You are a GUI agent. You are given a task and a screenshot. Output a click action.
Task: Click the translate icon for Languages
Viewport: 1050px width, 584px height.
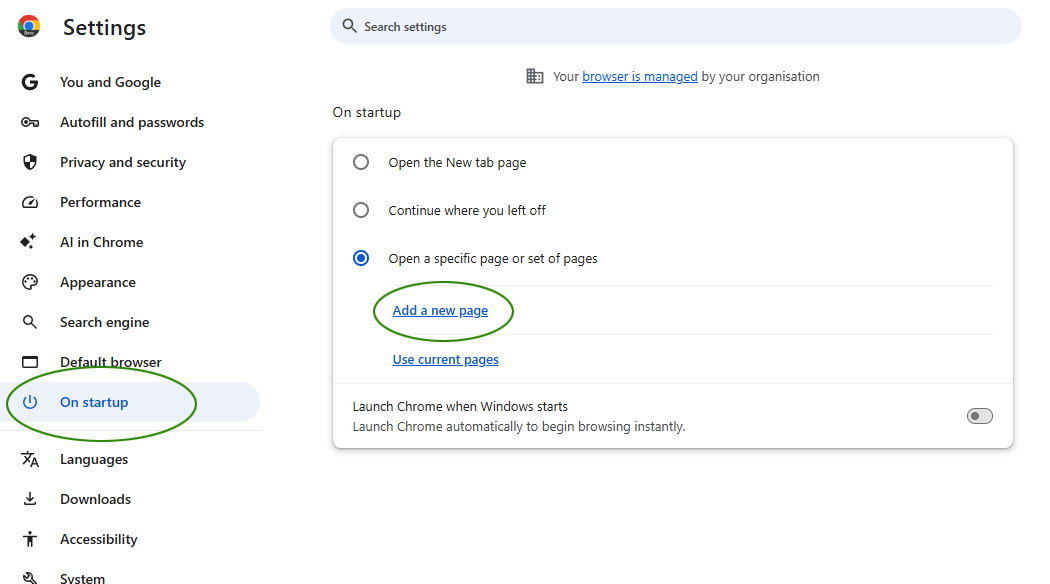pos(29,459)
